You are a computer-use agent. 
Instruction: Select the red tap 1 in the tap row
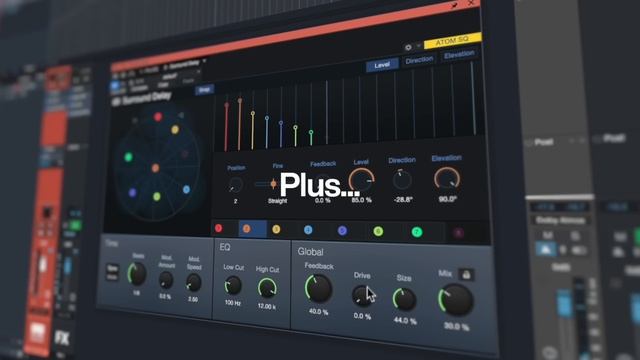[219, 228]
